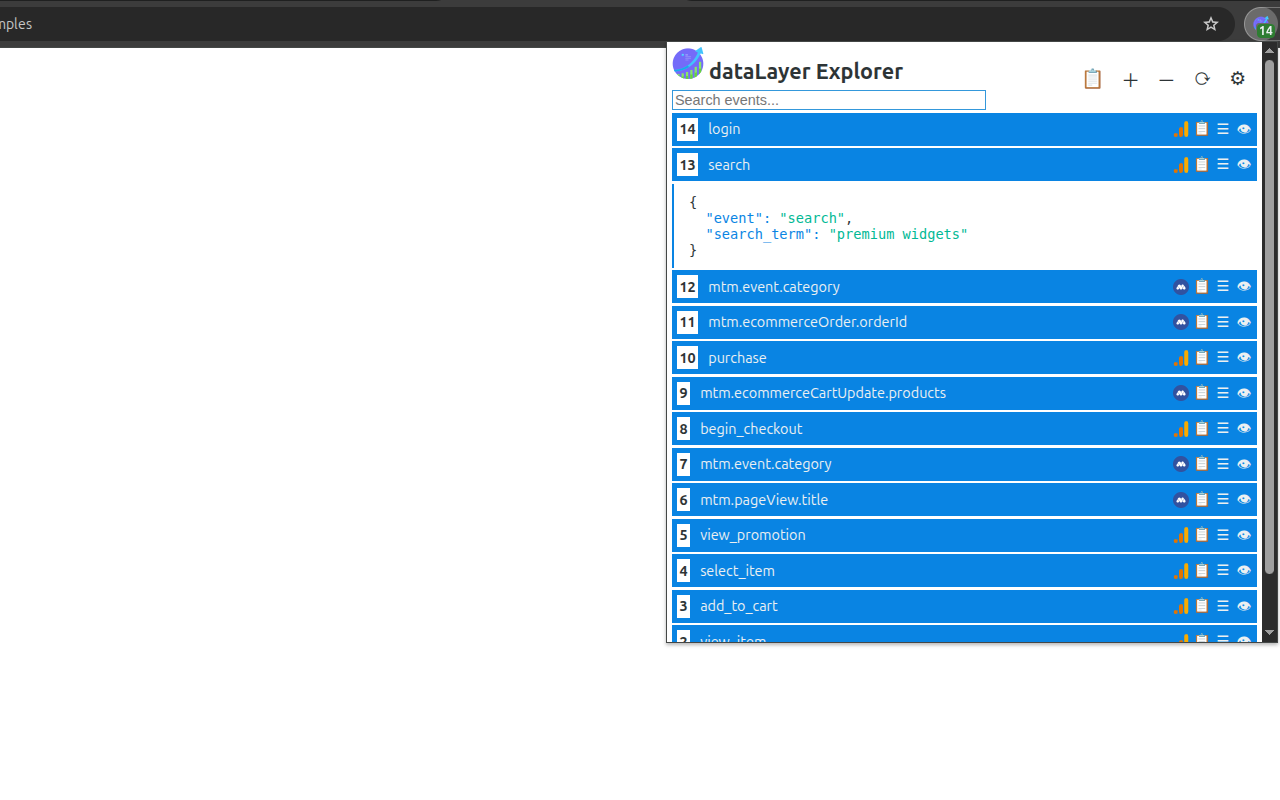Click Google Analytics icon on add_to_cart row
The height and width of the screenshot is (800, 1280).
pos(1181,606)
